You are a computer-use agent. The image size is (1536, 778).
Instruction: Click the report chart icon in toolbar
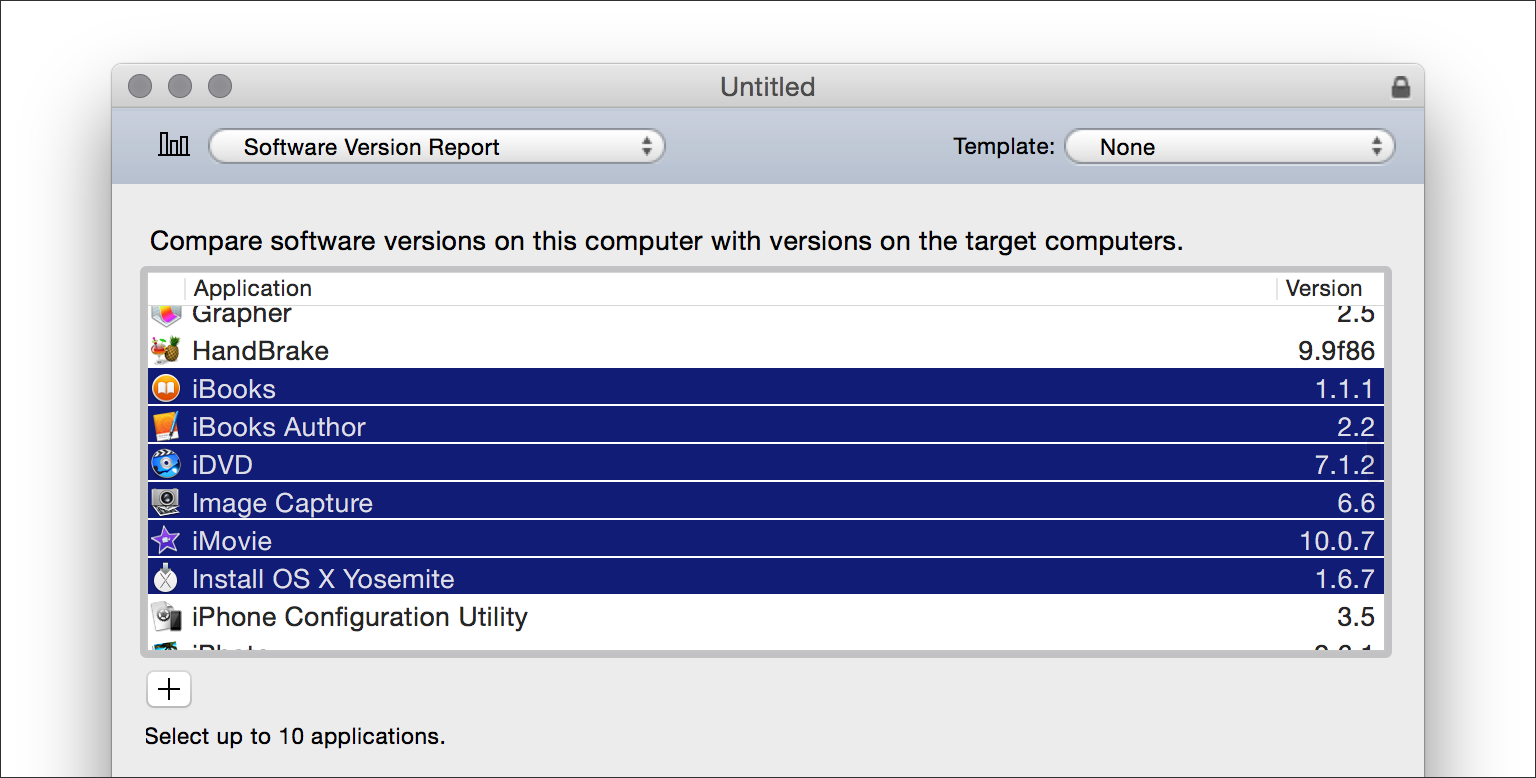[174, 145]
